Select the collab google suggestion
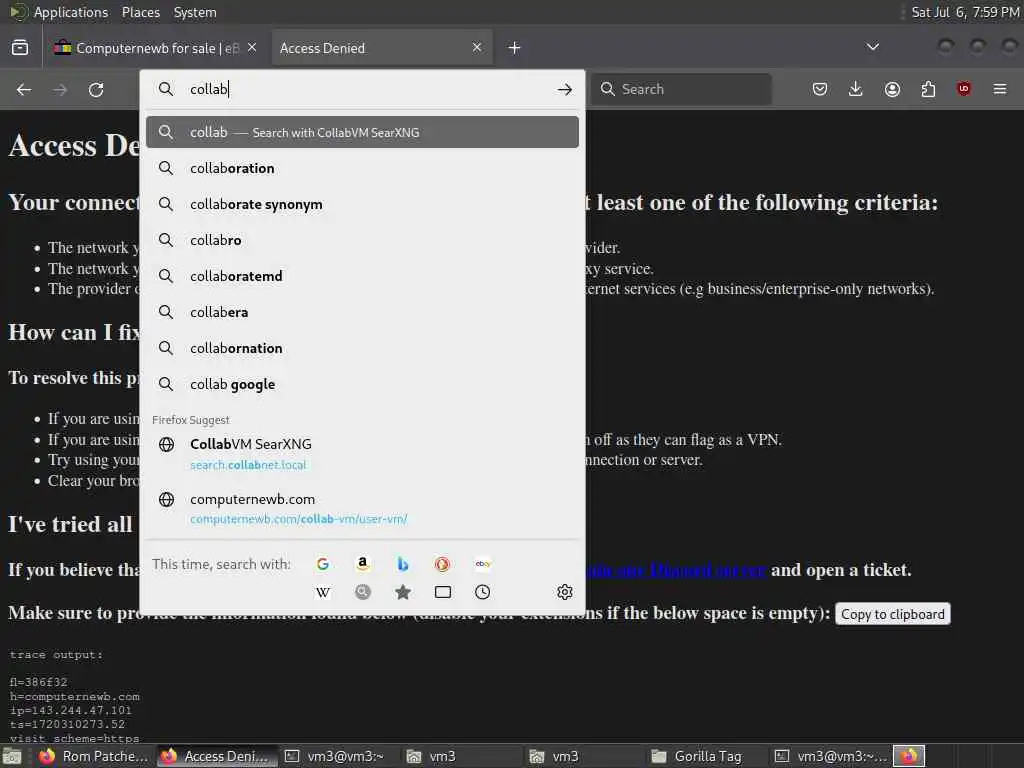1024x768 pixels. pos(362,384)
